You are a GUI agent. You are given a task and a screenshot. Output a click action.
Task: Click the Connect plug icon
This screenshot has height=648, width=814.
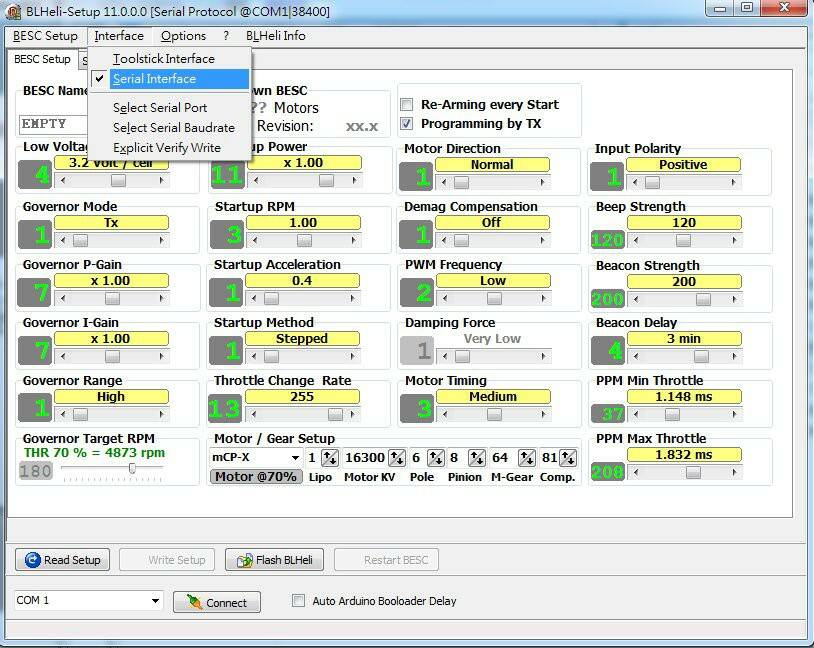195,602
